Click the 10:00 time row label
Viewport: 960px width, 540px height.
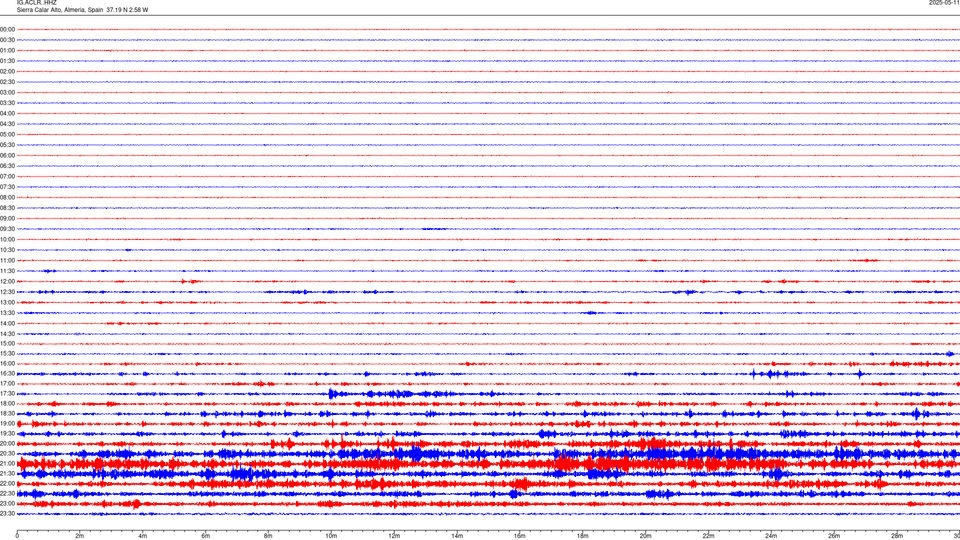tap(7, 239)
